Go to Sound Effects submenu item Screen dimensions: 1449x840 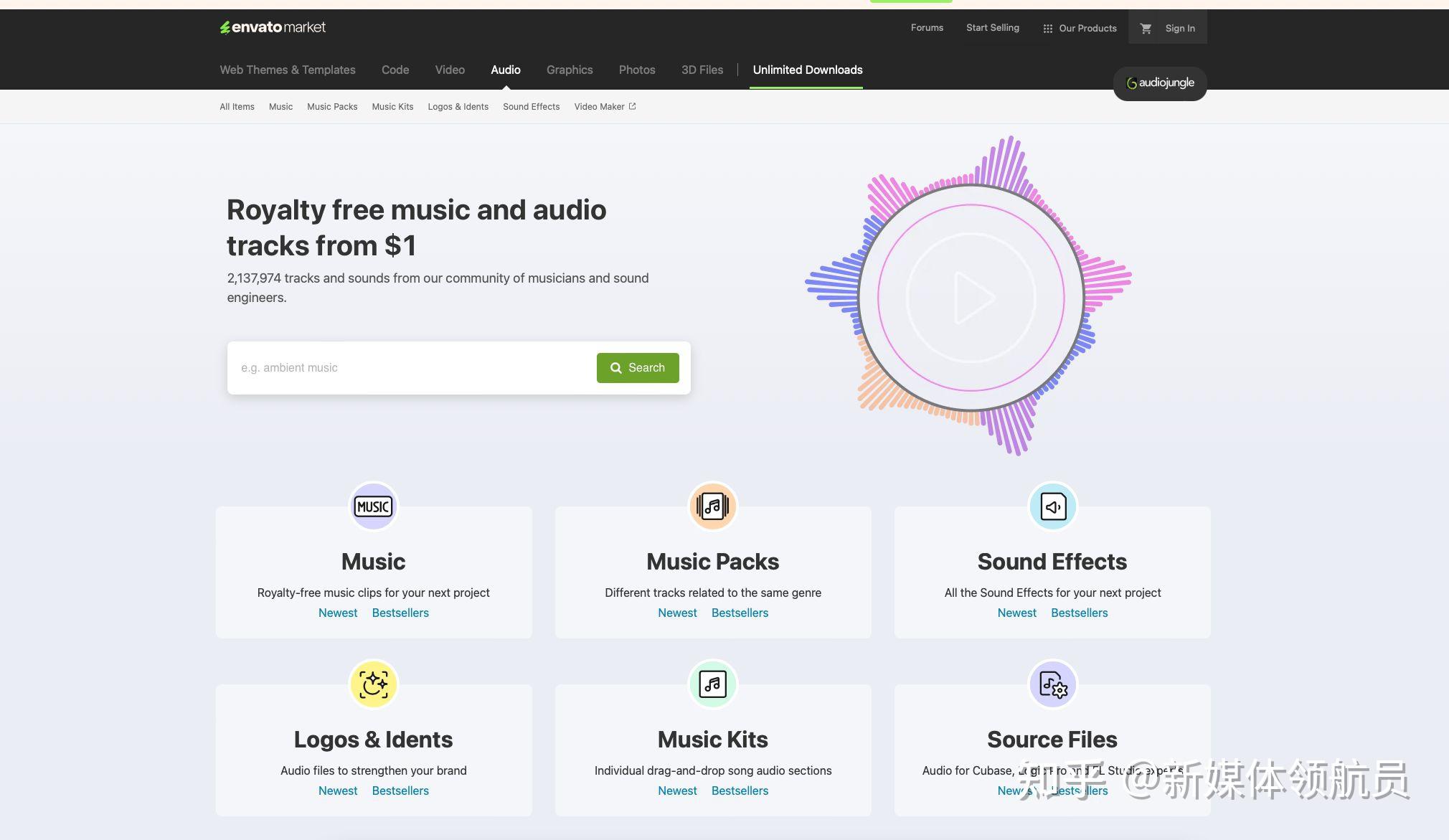tap(531, 107)
